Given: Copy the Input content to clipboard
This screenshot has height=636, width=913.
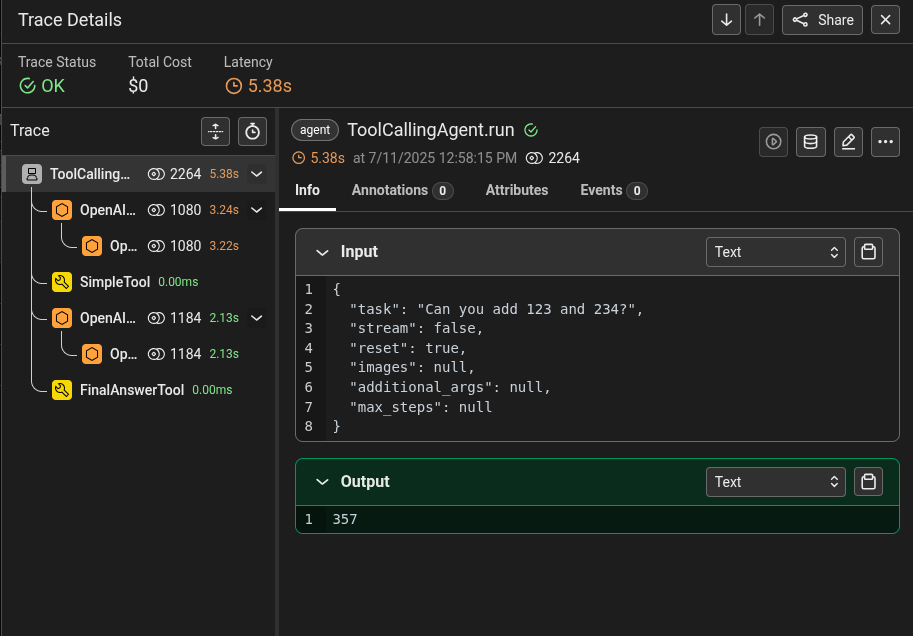Looking at the screenshot, I should [x=868, y=252].
